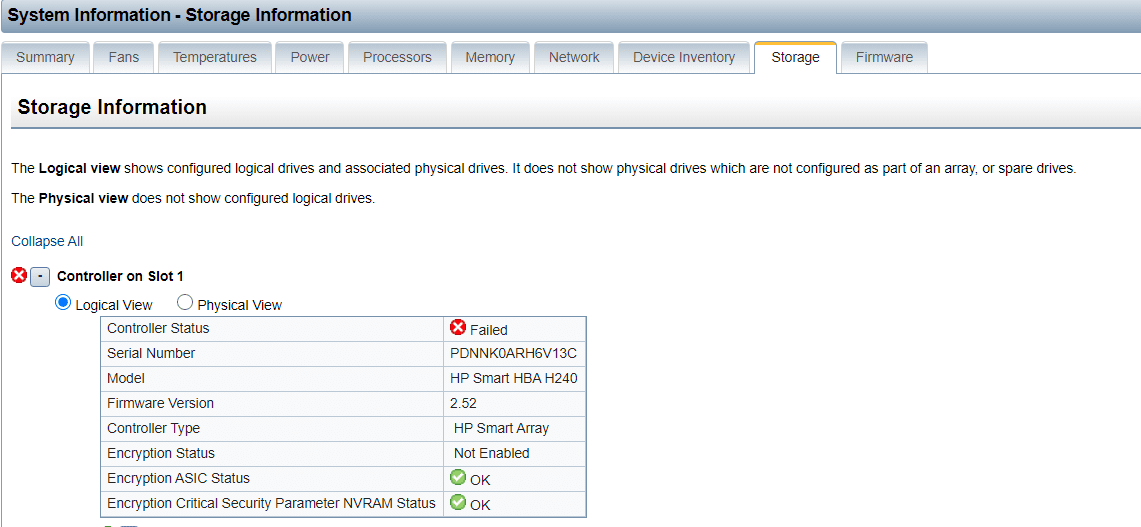Viewport: 1141px width, 527px height.
Task: Select the Storage tab
Action: point(795,58)
